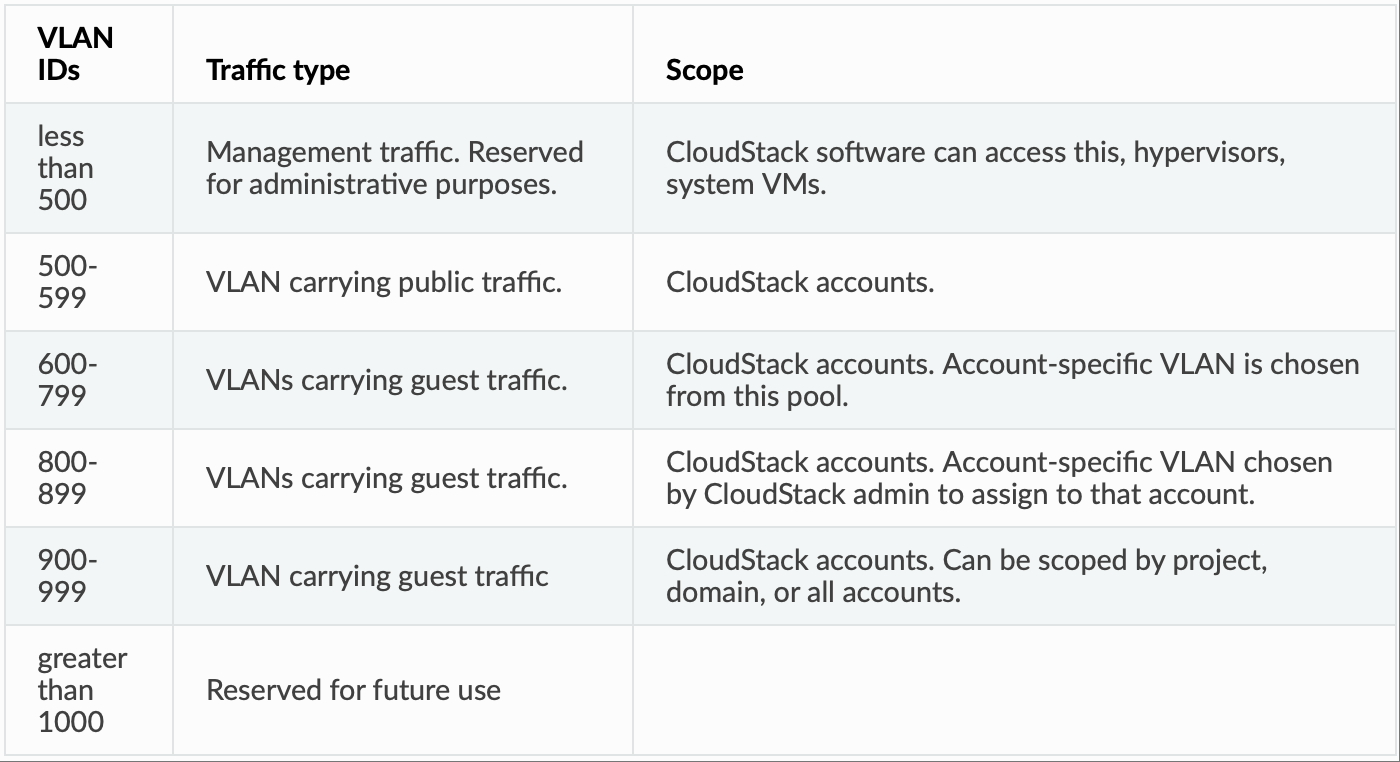
Task: Click the "greater than 1000" VLAN ID cell
Action: (x=82, y=690)
